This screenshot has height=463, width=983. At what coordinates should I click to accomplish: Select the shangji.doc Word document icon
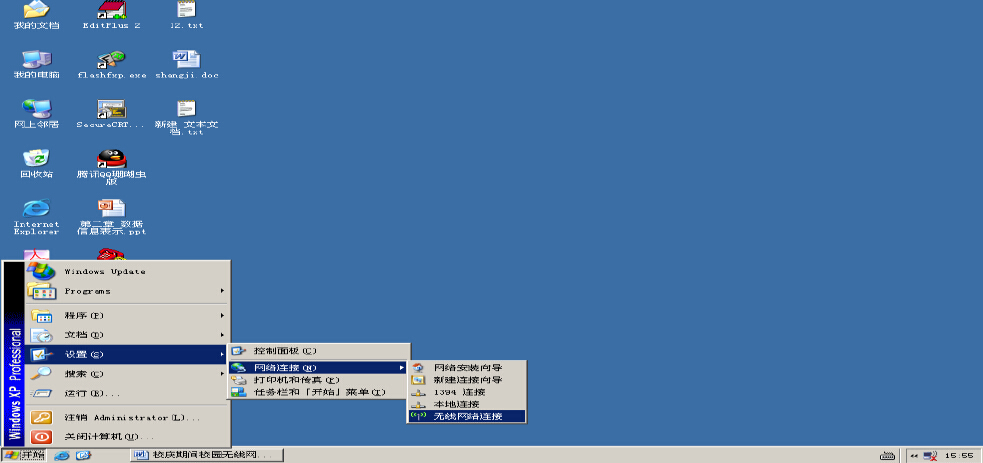(x=186, y=61)
